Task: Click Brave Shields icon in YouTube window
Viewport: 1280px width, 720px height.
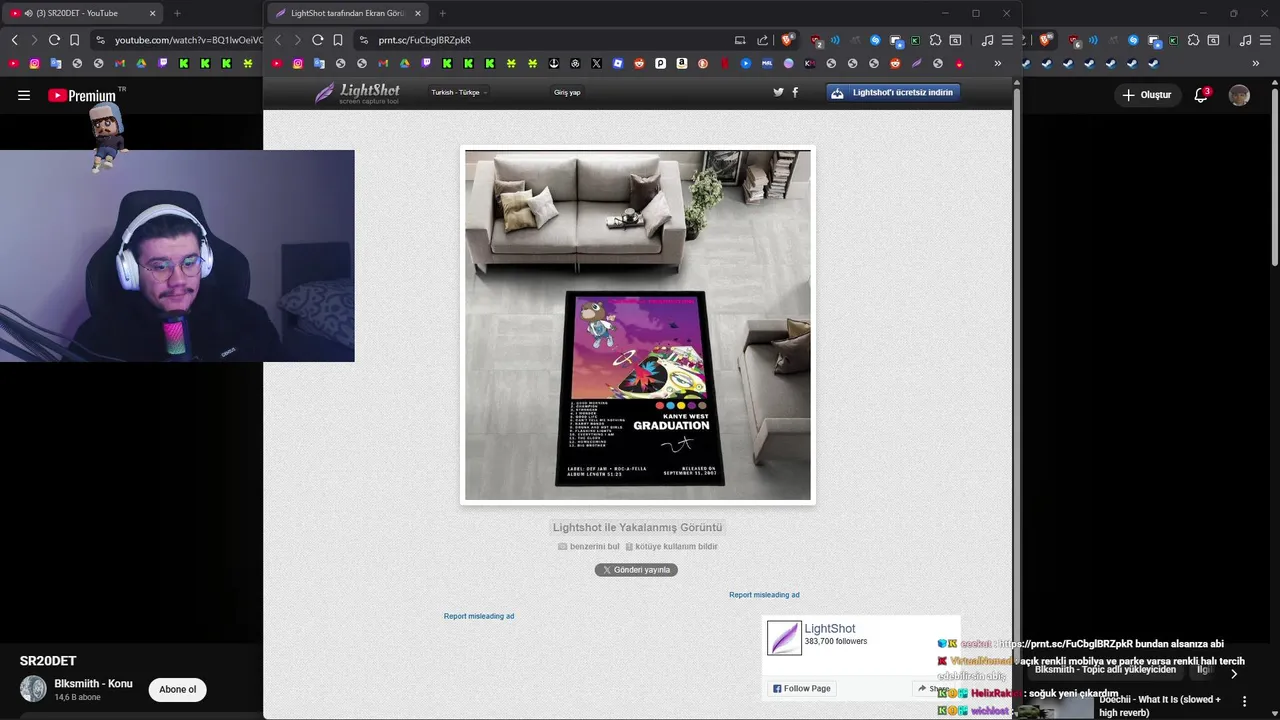Action: 1046,40
